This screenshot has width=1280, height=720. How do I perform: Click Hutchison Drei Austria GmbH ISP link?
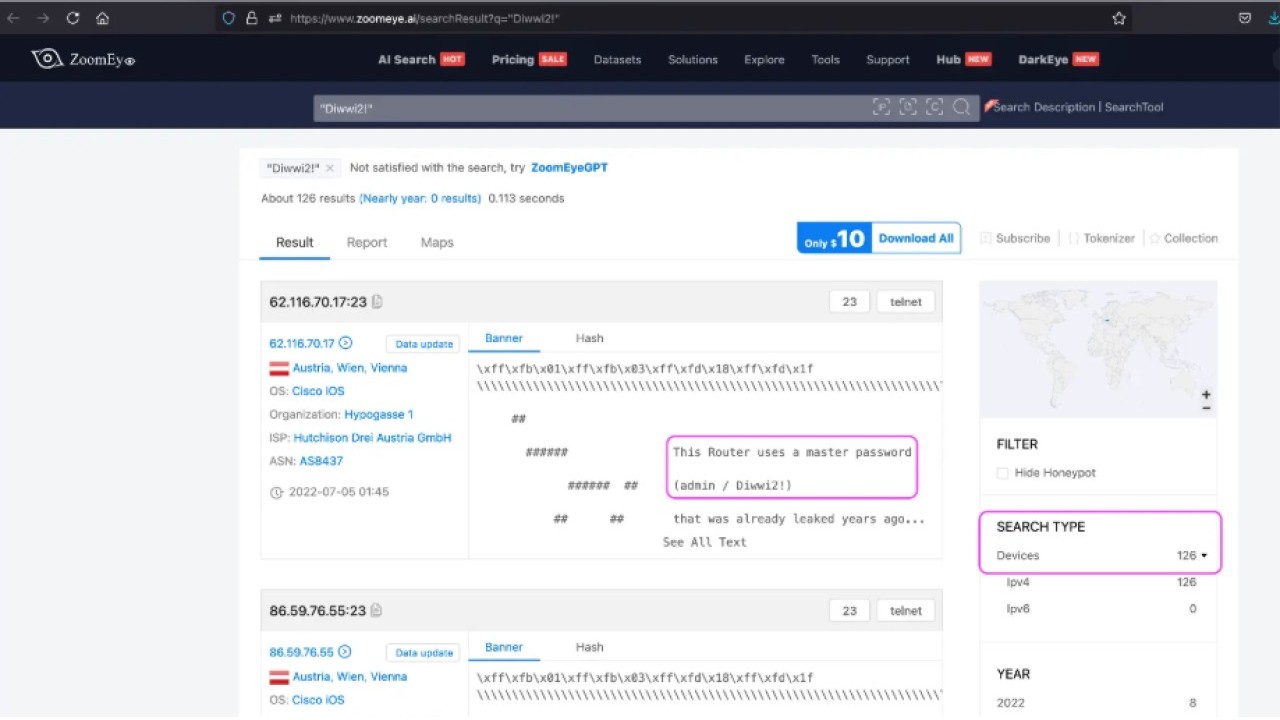point(372,438)
